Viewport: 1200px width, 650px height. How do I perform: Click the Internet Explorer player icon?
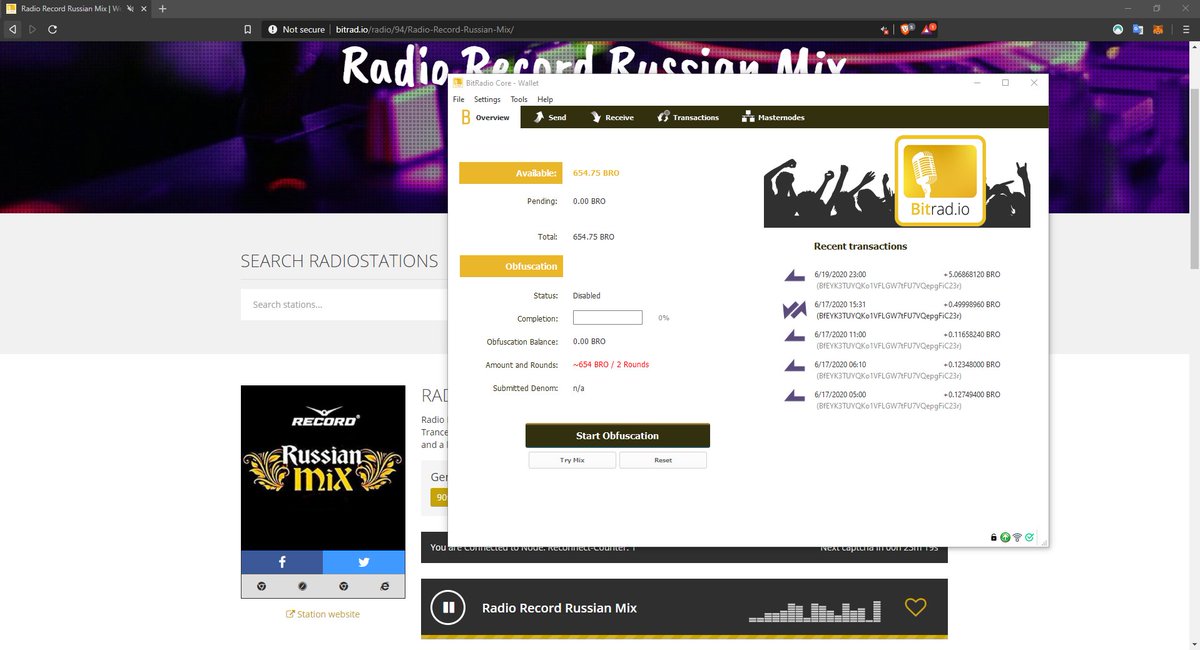tap(384, 586)
